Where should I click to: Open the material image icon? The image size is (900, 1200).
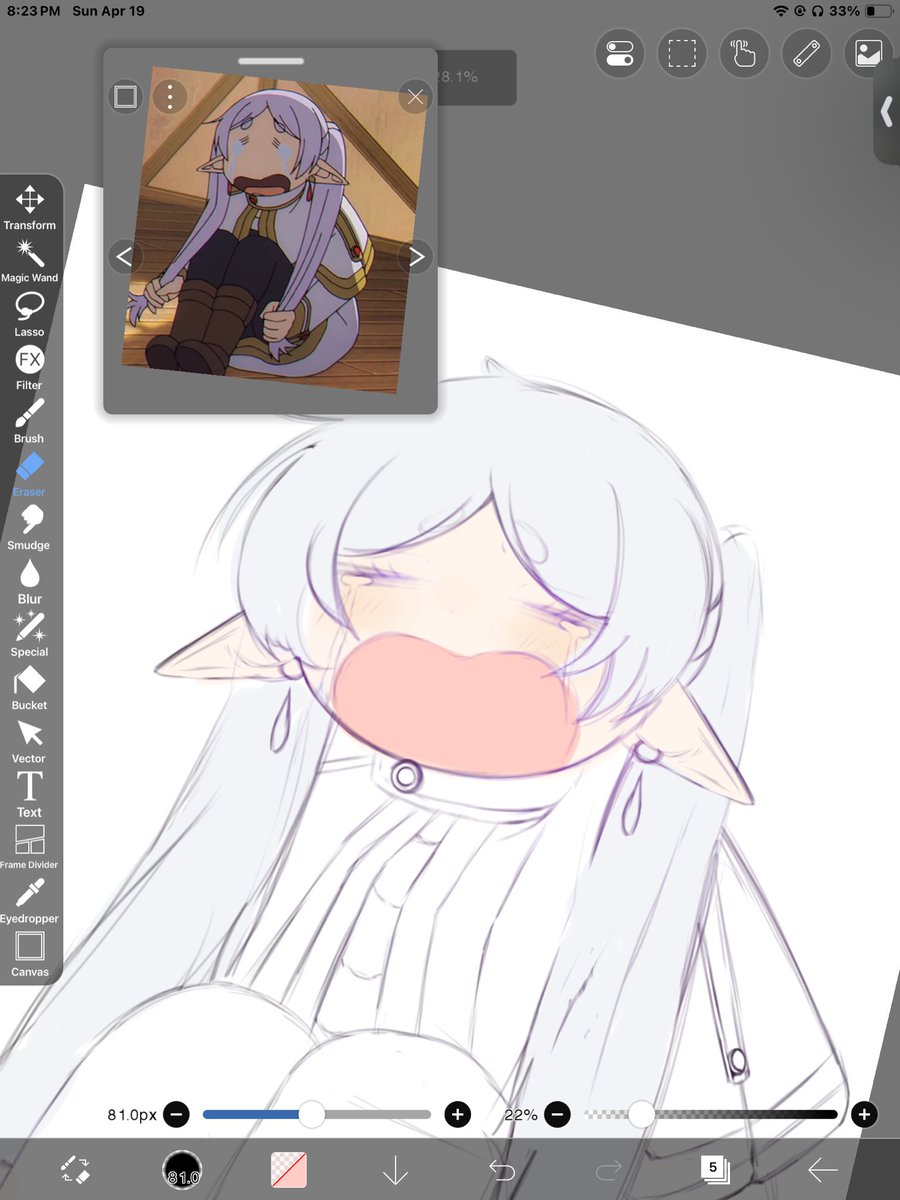click(x=869, y=53)
